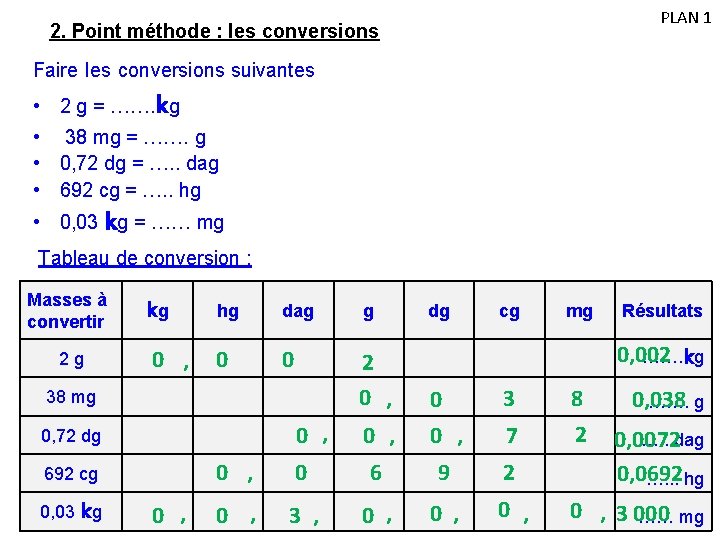Image resolution: width=720 pixels, height=540 pixels.
Task: Click the result '3 000 mg' in the table
Action: click(658, 514)
